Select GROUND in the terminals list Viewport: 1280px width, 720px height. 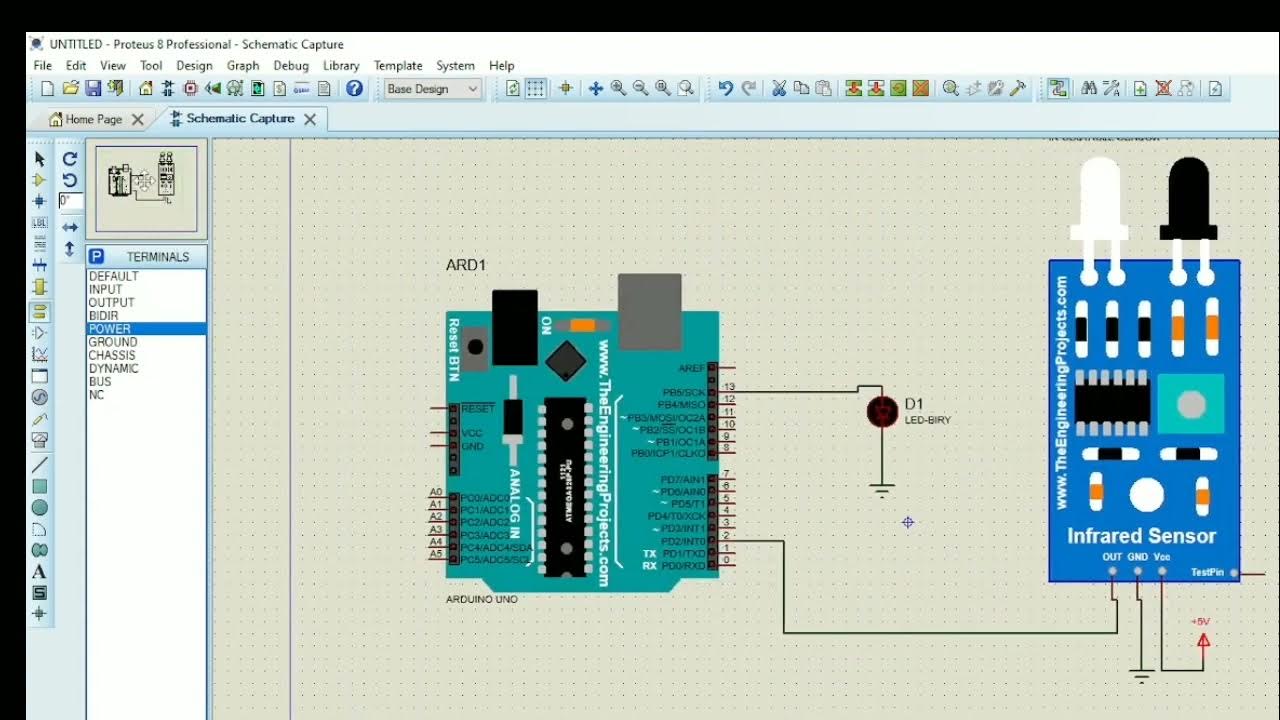point(146,342)
